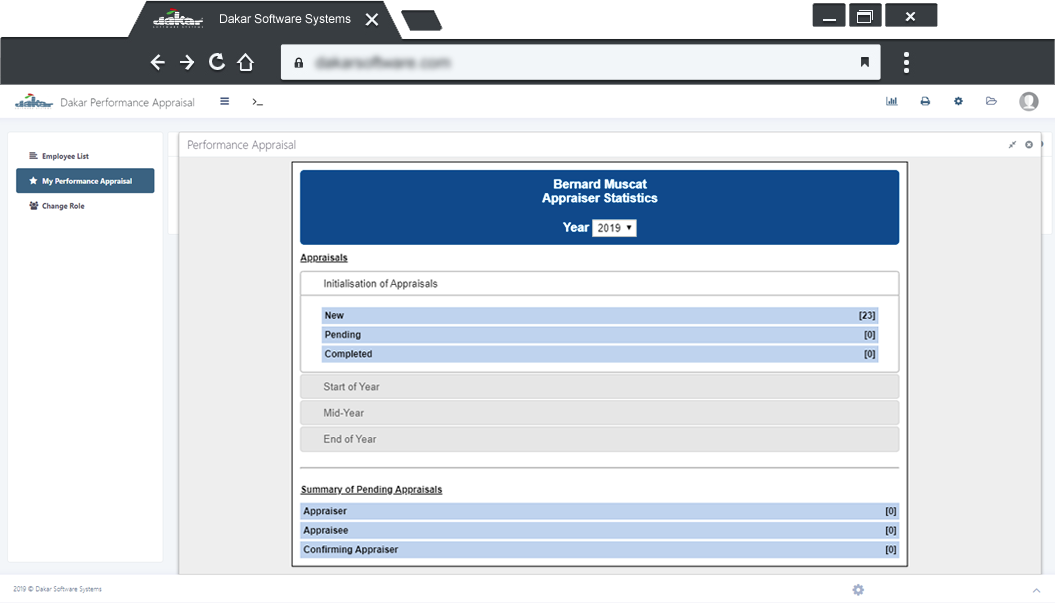Click the gear icon in the bottom status bar

pos(857,590)
